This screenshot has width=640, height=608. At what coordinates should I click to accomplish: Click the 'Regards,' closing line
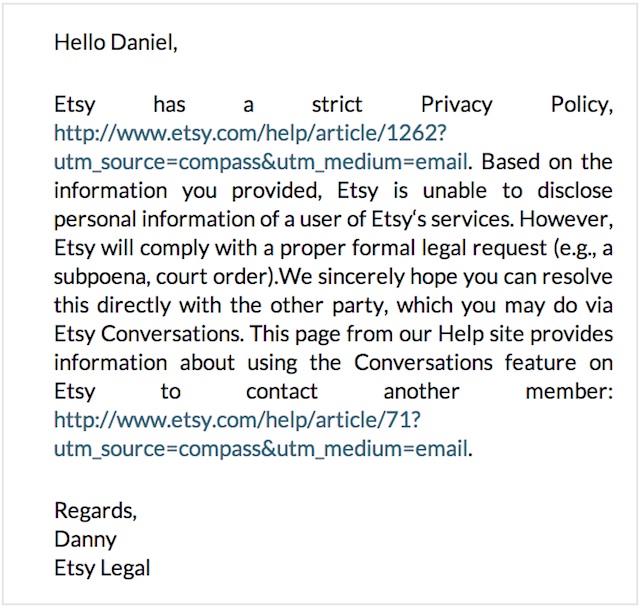[x=96, y=511]
